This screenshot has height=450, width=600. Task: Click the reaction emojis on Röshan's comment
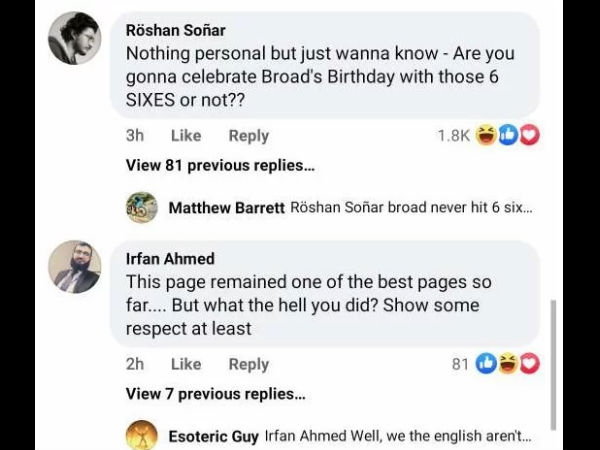click(507, 136)
